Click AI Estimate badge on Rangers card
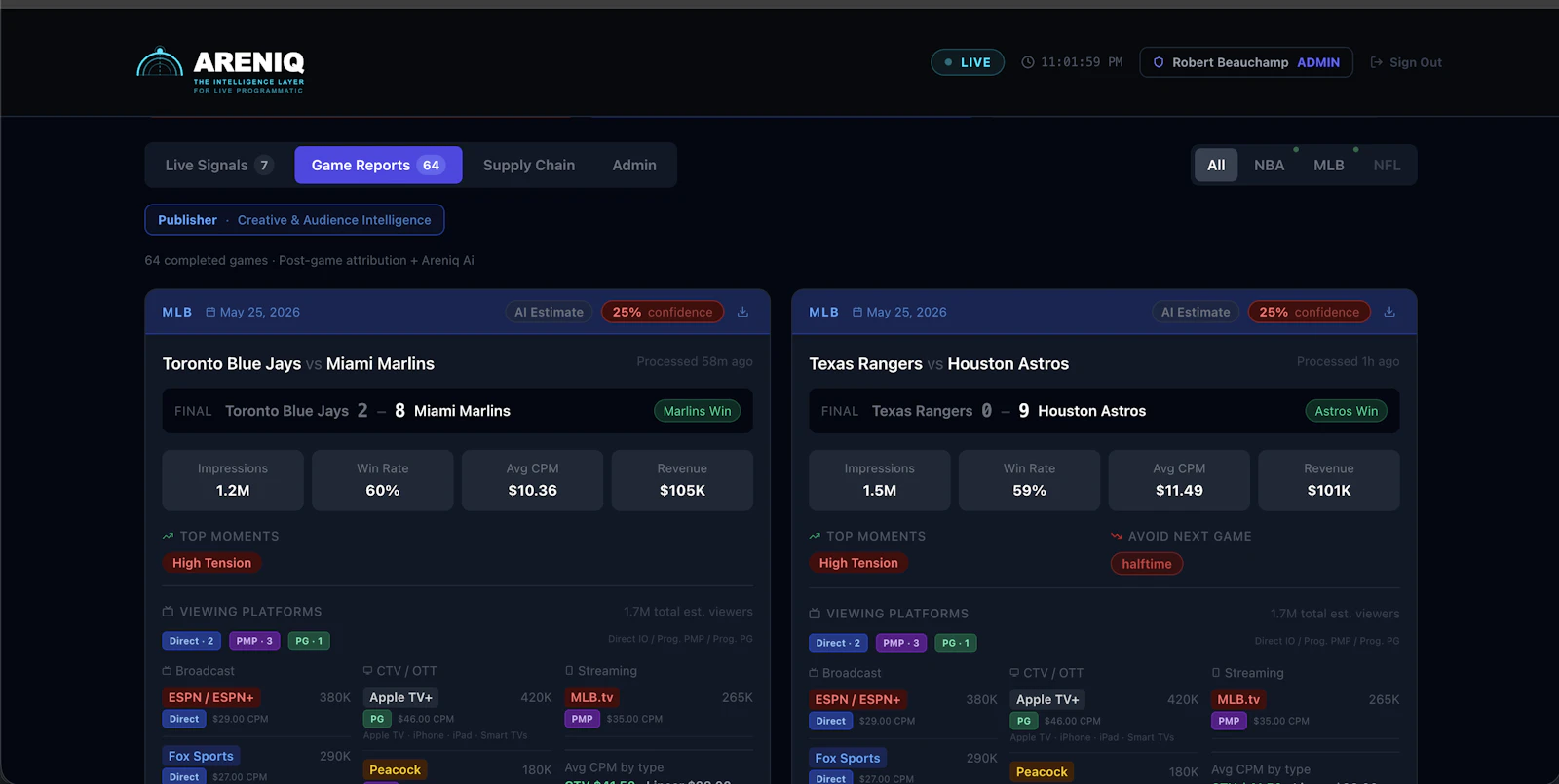Viewport: 1559px width, 784px height. point(1196,312)
